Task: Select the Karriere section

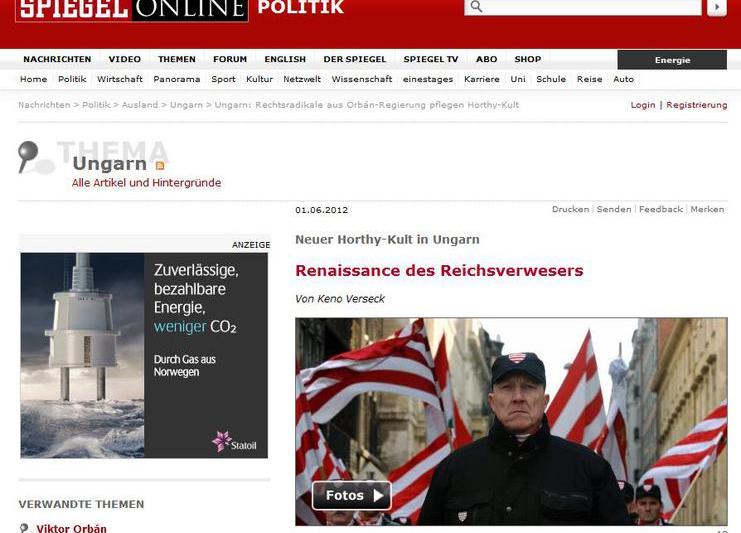Action: [x=482, y=79]
